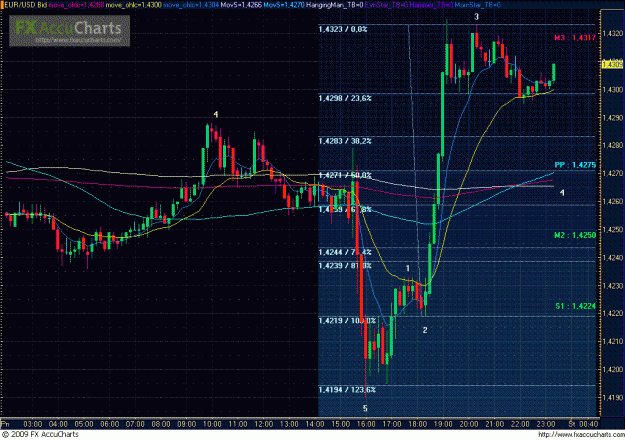Select wave label 1 above the 18:00 candles
The image size is (625, 440).
click(x=407, y=269)
